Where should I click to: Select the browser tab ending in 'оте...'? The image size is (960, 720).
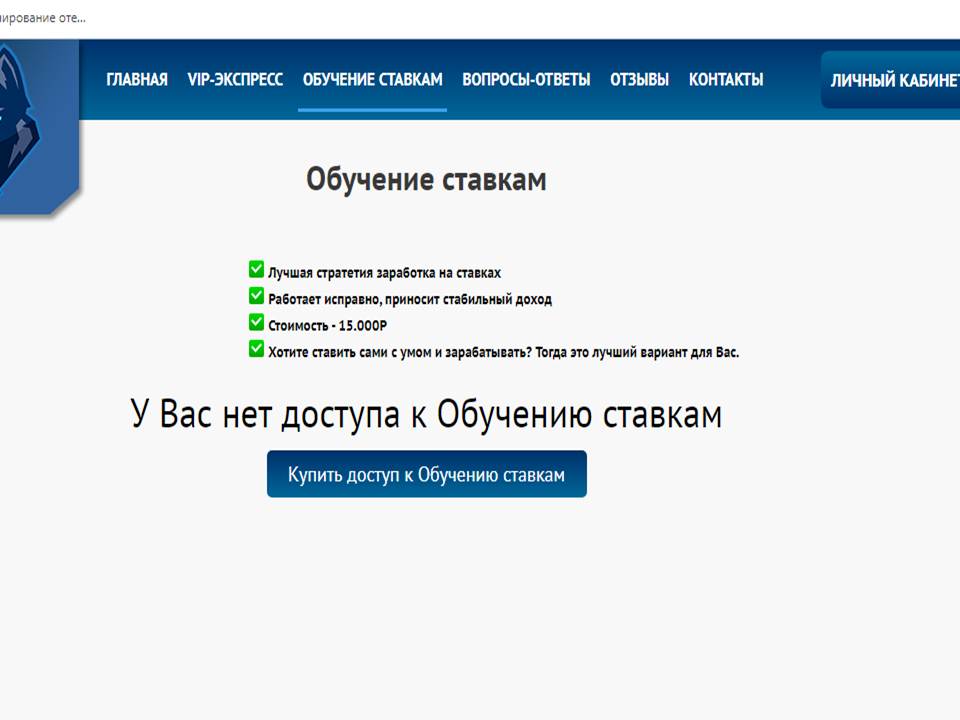43,18
